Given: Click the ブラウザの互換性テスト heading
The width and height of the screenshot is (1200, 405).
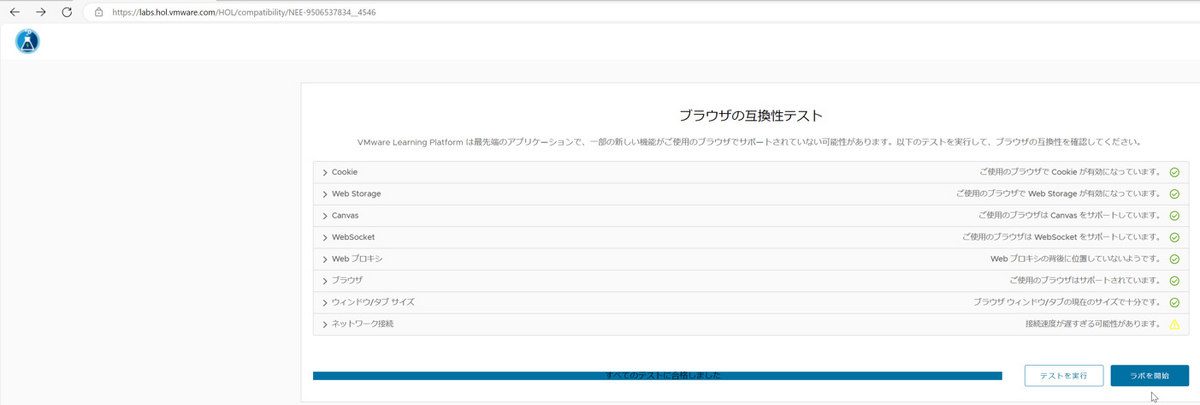Looking at the screenshot, I should pos(750,116).
